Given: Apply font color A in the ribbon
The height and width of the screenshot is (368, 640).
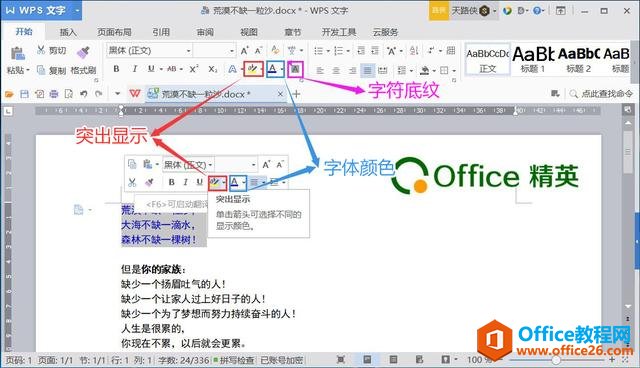Looking at the screenshot, I should click(x=273, y=69).
